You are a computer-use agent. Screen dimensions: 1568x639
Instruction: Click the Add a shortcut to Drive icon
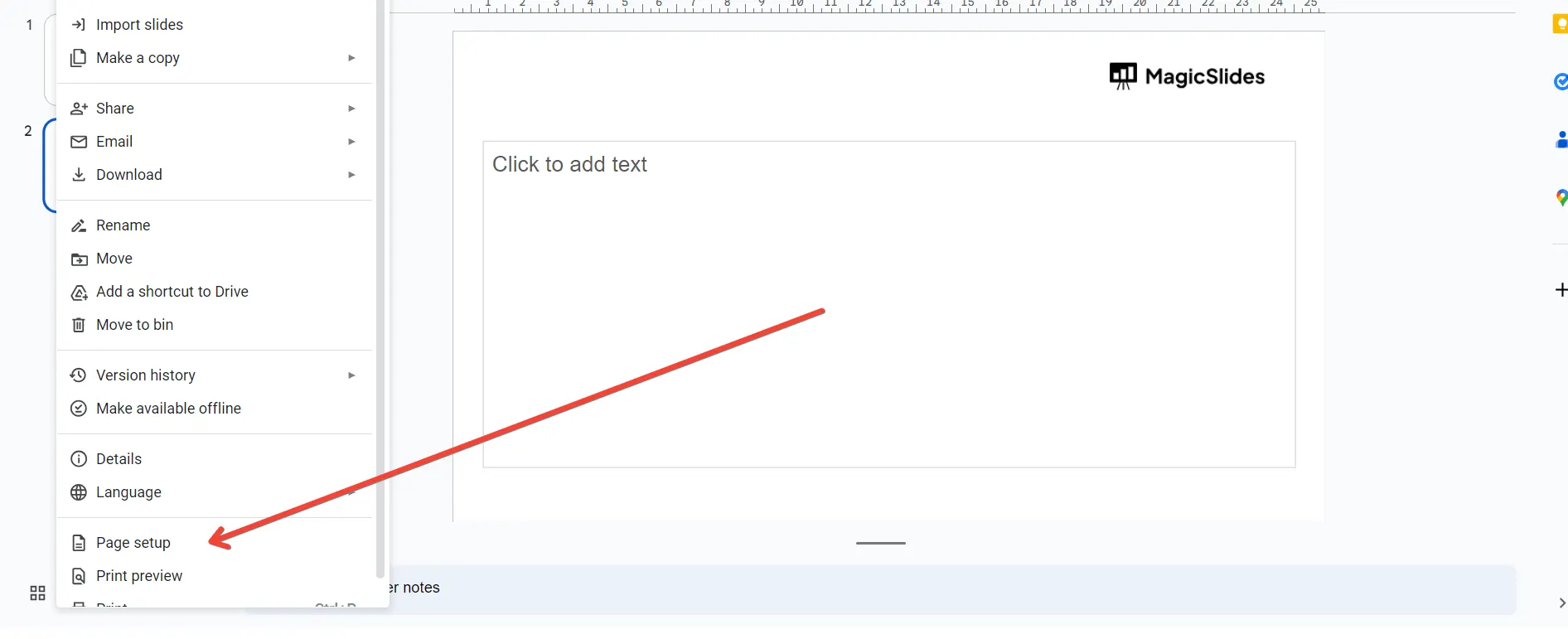pyautogui.click(x=79, y=293)
